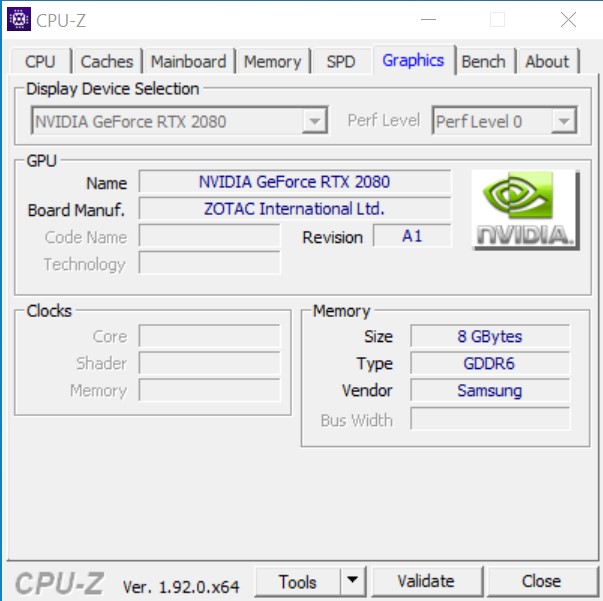This screenshot has width=603, height=601.
Task: Click the empty Technology field
Action: coord(210,263)
